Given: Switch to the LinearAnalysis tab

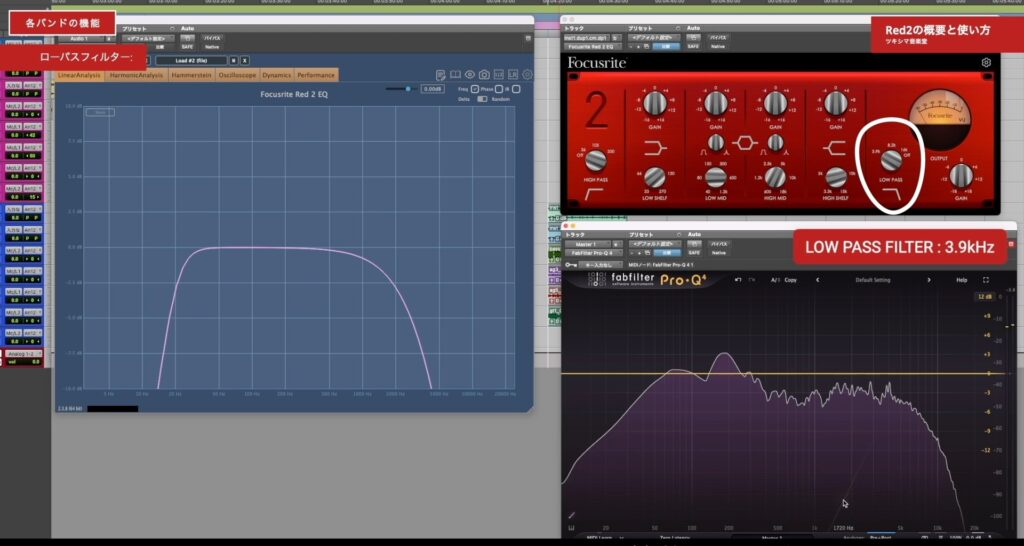Looking at the screenshot, I should pyautogui.click(x=80, y=75).
